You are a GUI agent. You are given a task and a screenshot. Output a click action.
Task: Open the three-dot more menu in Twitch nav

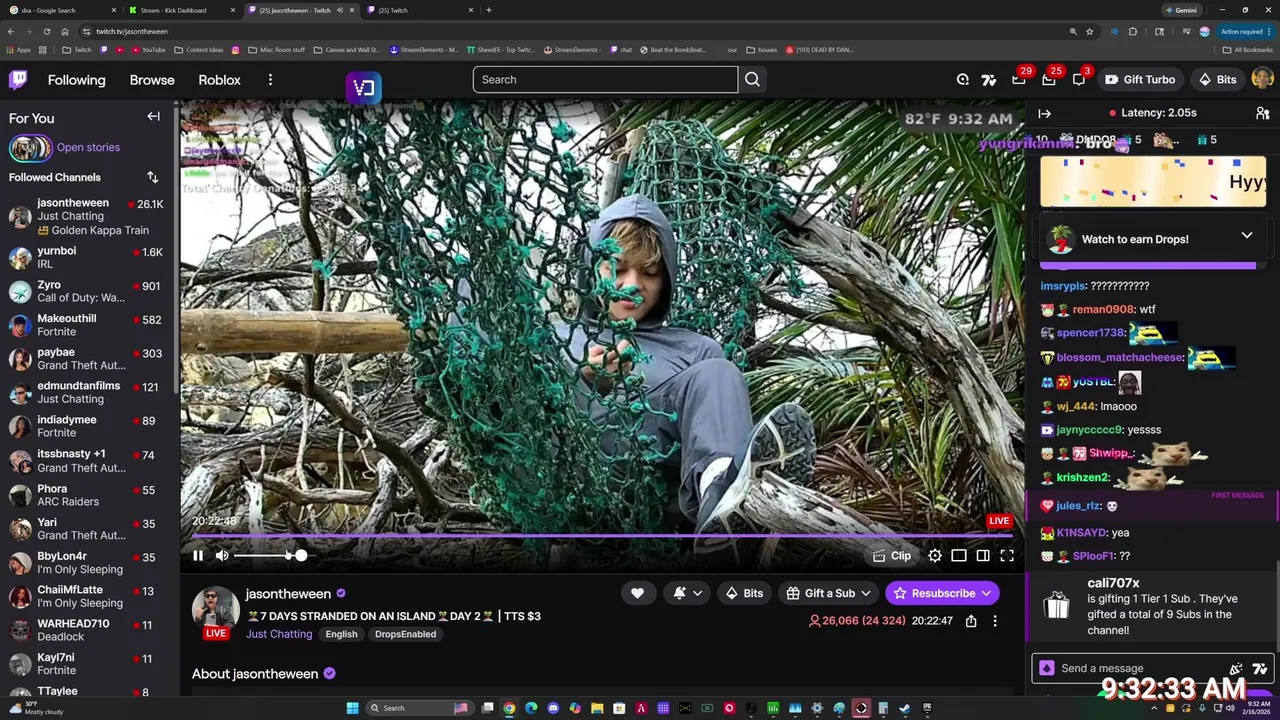tap(270, 80)
